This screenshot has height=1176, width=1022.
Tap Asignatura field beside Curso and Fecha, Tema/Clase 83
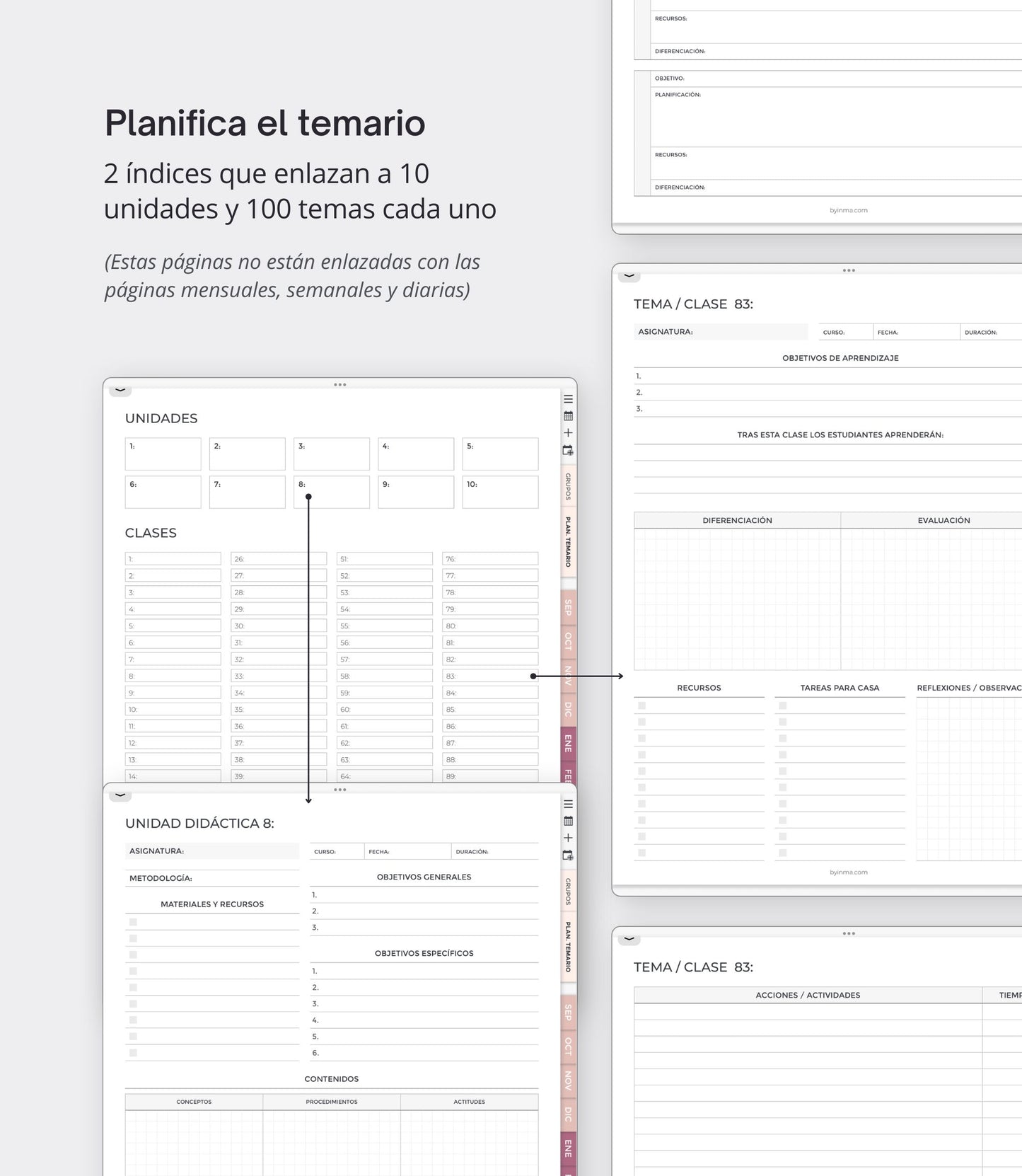point(721,332)
